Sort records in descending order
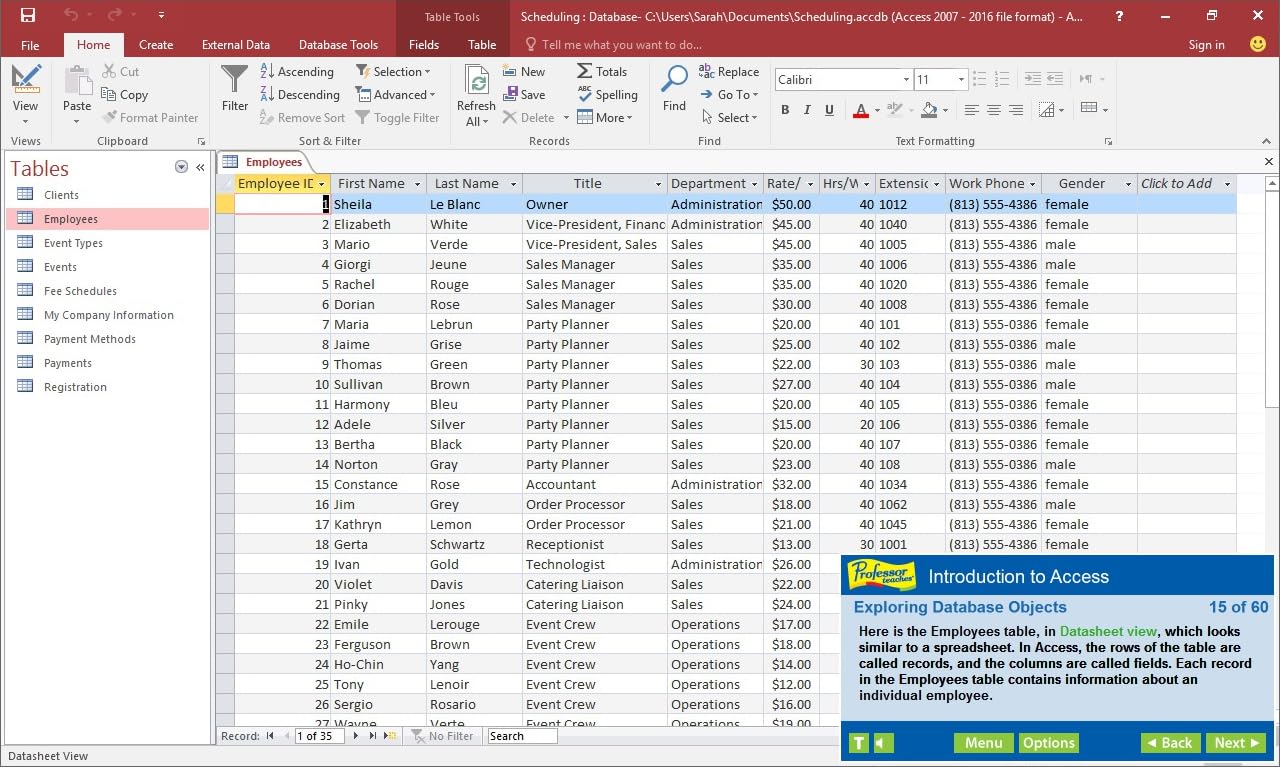This screenshot has height=767, width=1280. (299, 94)
